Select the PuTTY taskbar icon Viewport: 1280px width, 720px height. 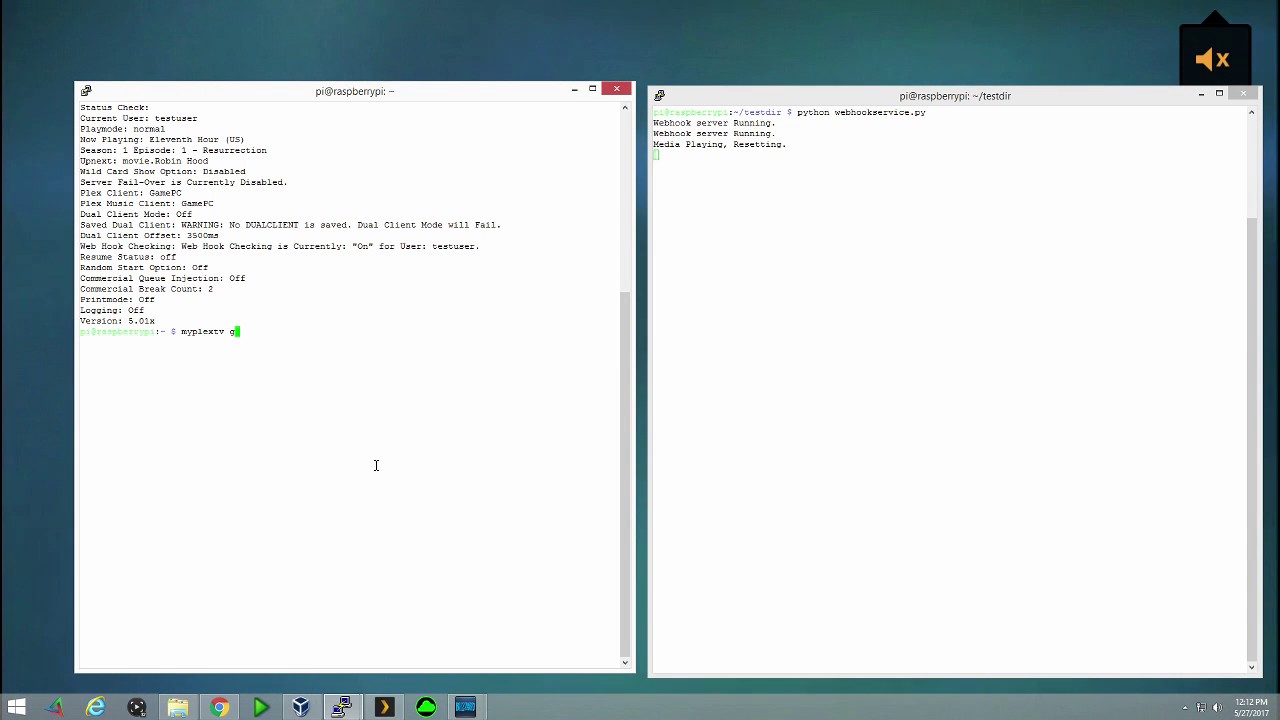[342, 708]
